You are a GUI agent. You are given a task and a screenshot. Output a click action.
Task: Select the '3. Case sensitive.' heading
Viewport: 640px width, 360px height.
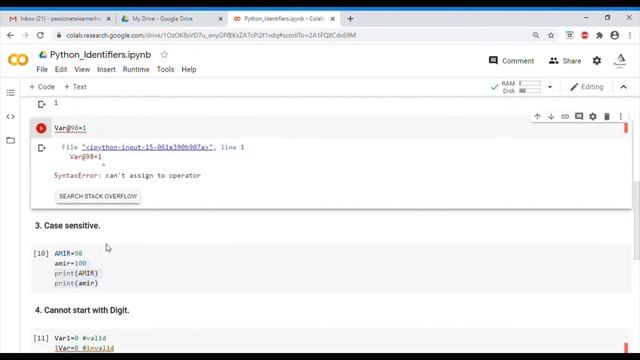point(67,226)
